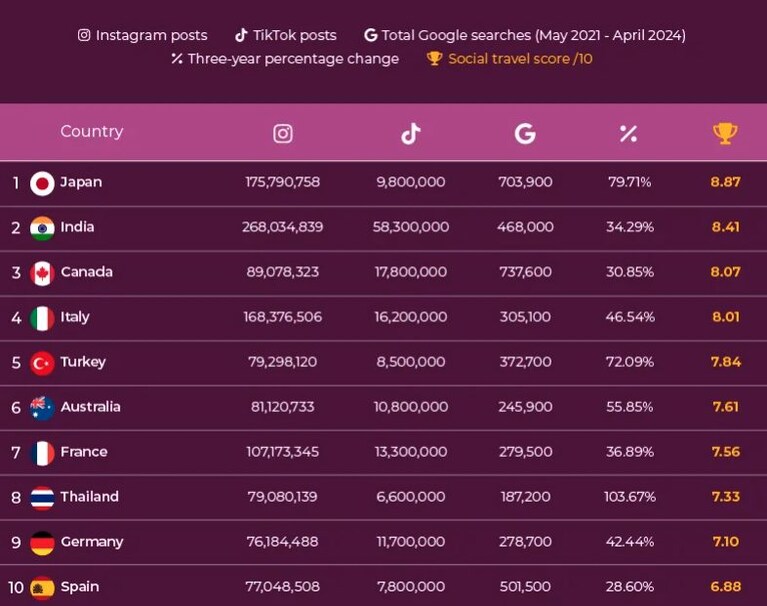The width and height of the screenshot is (767, 606).
Task: Click the trophy icon in table header
Action: click(725, 134)
